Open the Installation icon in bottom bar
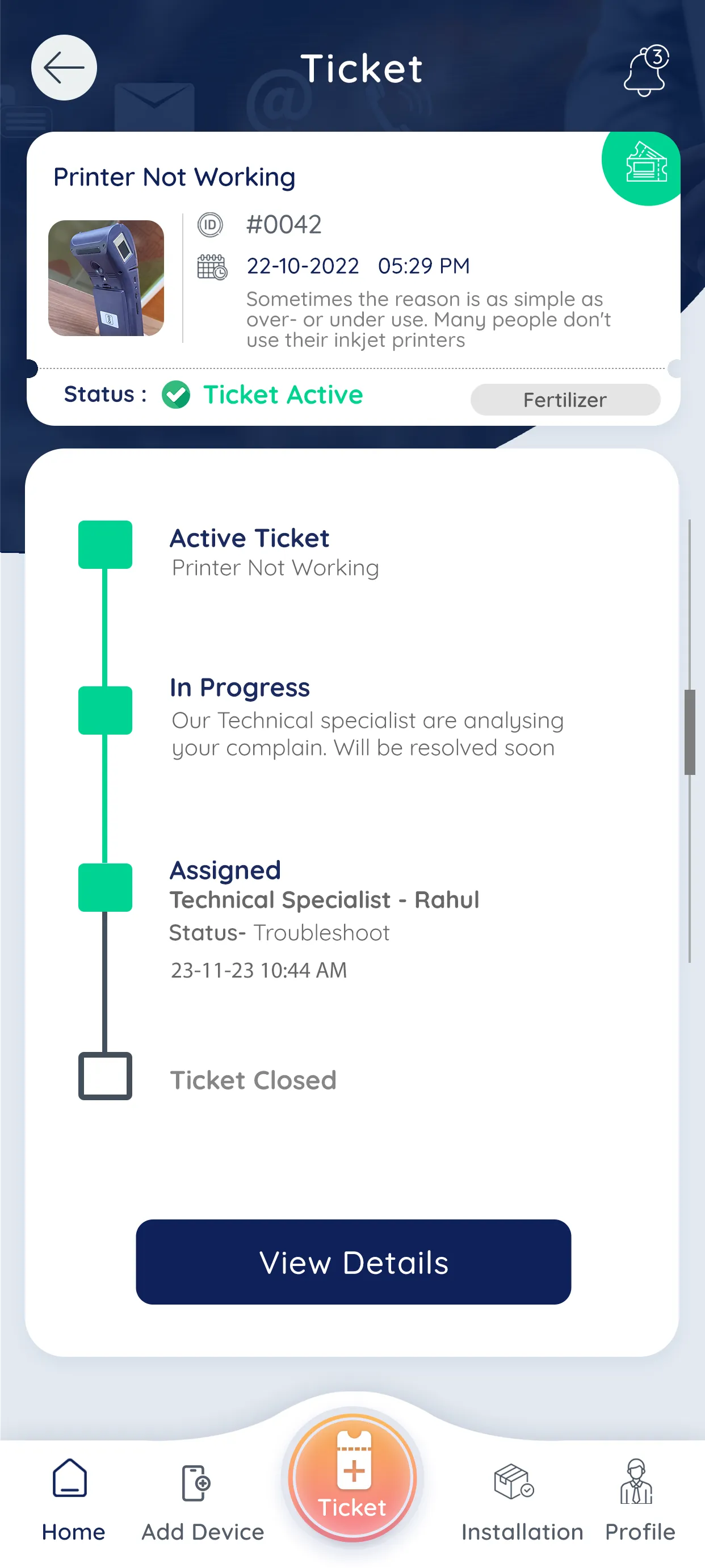The height and width of the screenshot is (1568, 705). click(513, 1483)
